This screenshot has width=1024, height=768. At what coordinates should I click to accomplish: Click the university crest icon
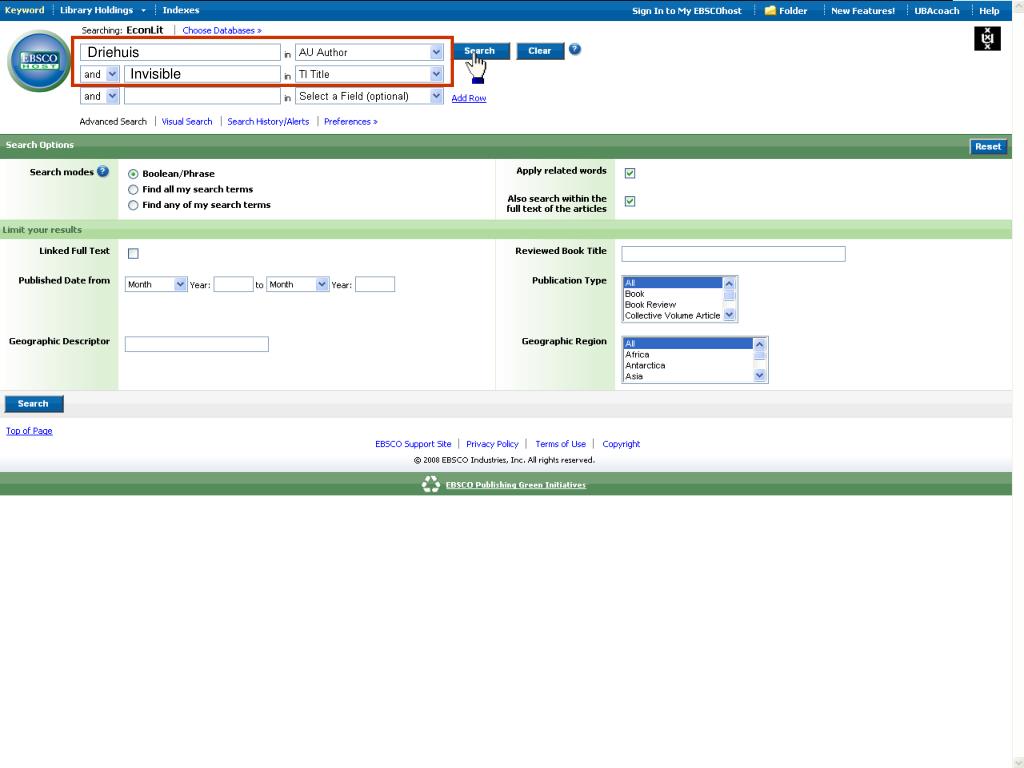987,39
